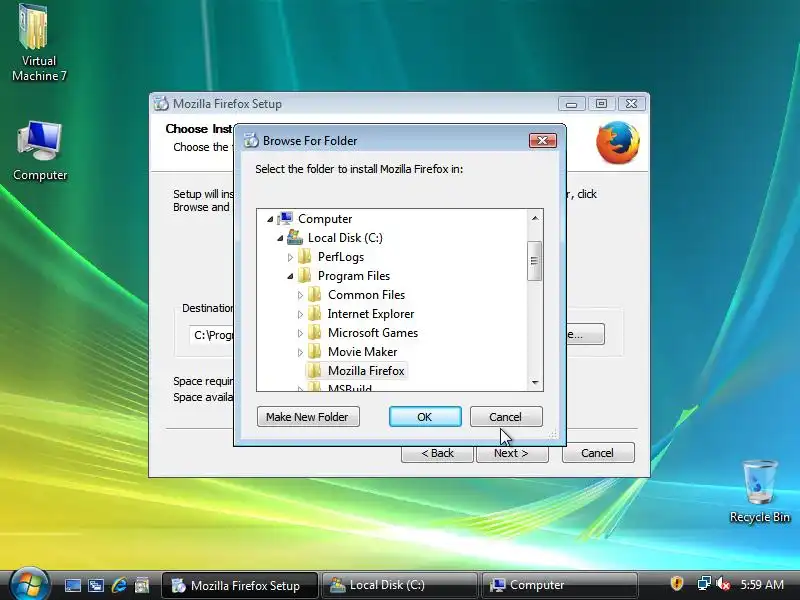Screen dimensions: 800x600
Task: Collapse the Computer tree node
Action: 270,219
